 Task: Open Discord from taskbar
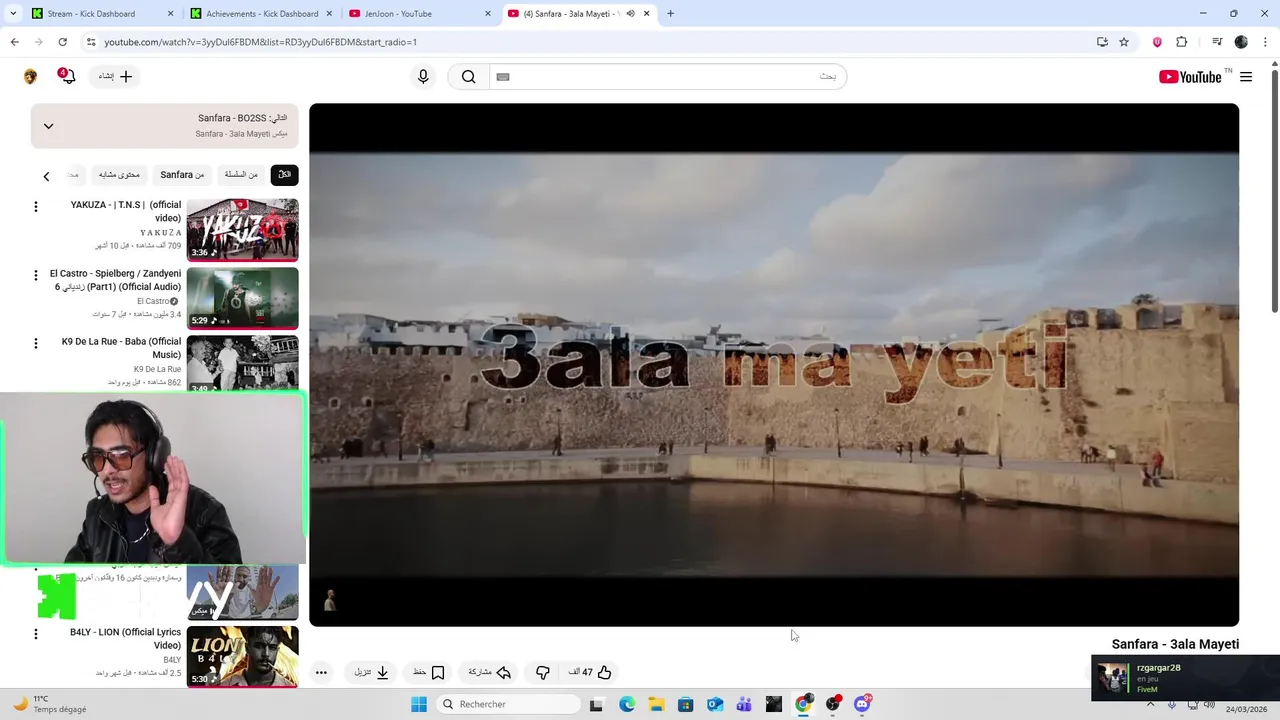click(x=862, y=704)
